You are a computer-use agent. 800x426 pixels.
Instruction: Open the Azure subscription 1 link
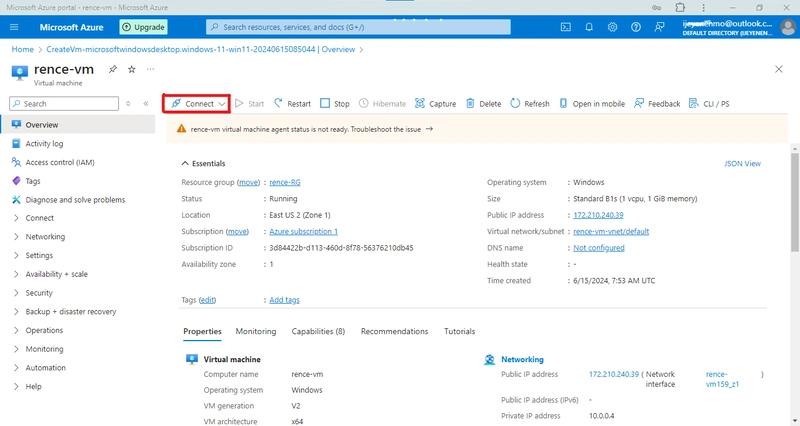[303, 231]
